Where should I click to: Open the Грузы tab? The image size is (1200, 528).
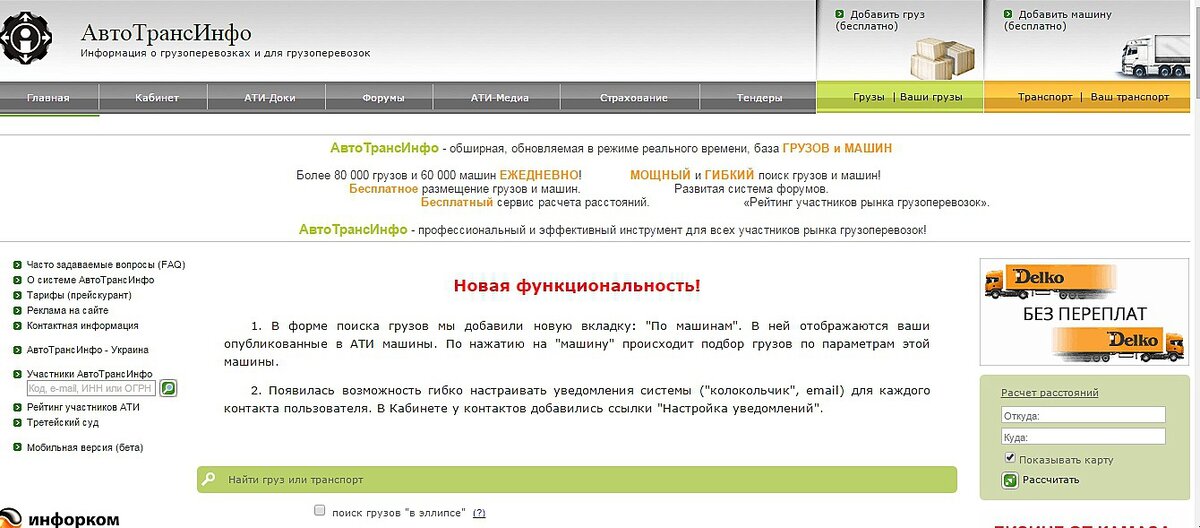click(869, 97)
